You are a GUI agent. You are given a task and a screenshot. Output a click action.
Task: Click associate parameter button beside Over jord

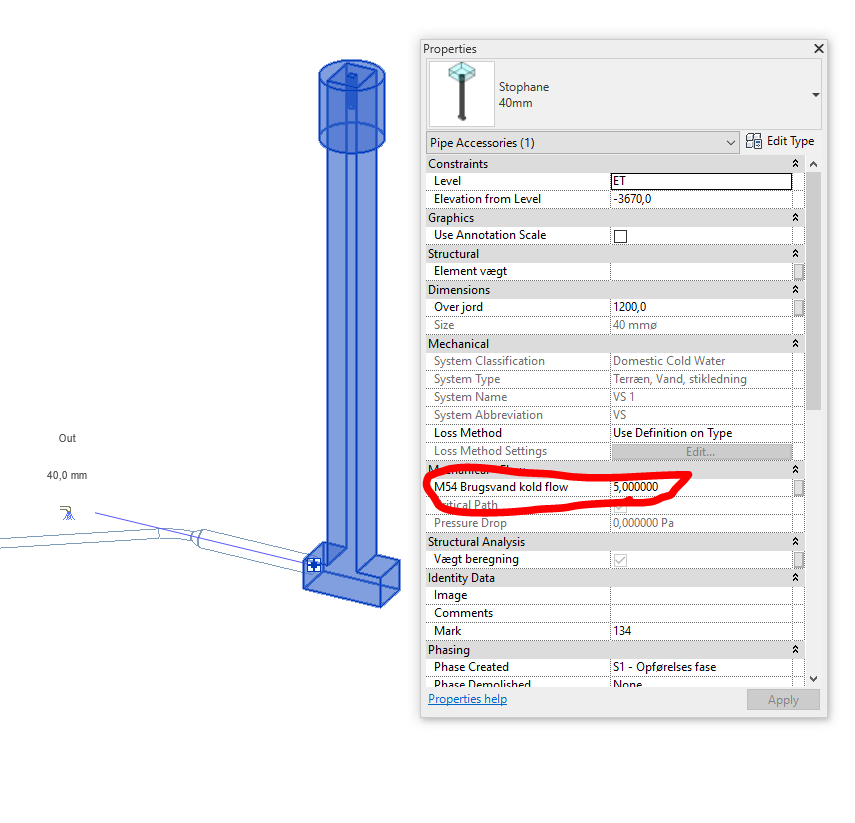(797, 307)
